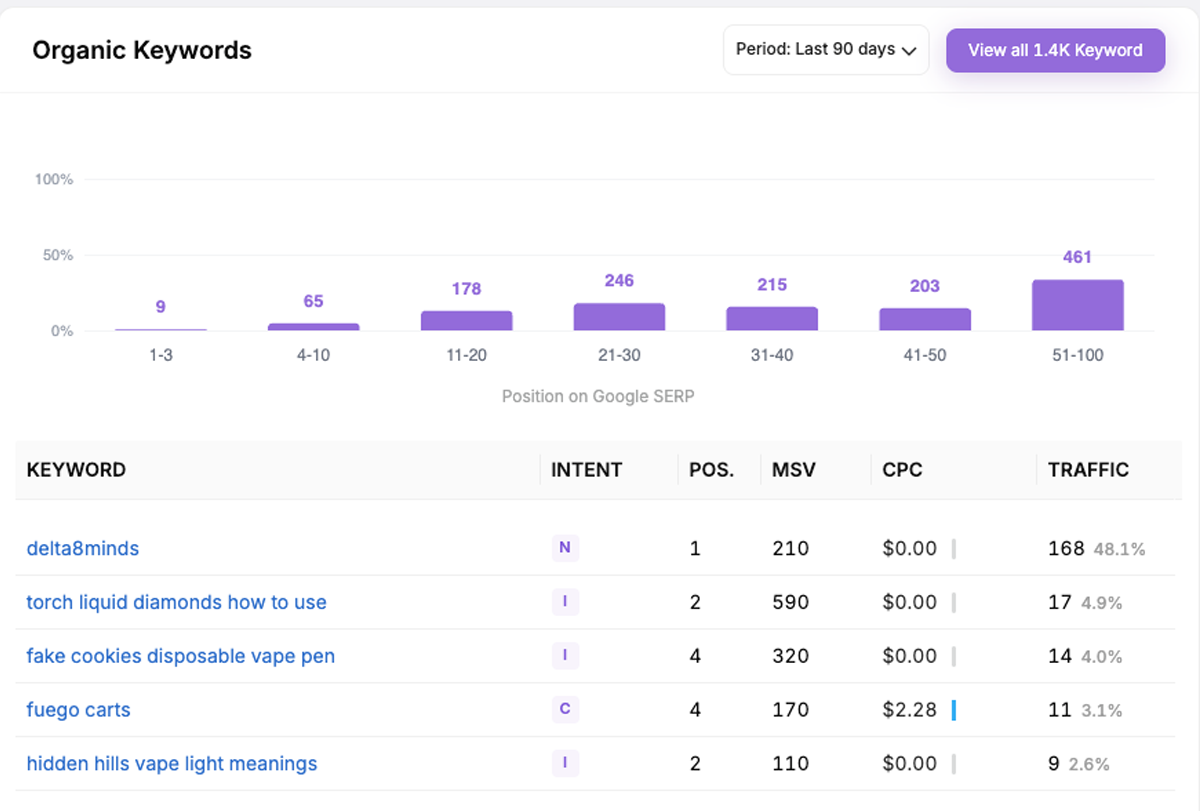The height and width of the screenshot is (811, 1200).
Task: Open the delta8minds keyword link
Action: click(83, 548)
